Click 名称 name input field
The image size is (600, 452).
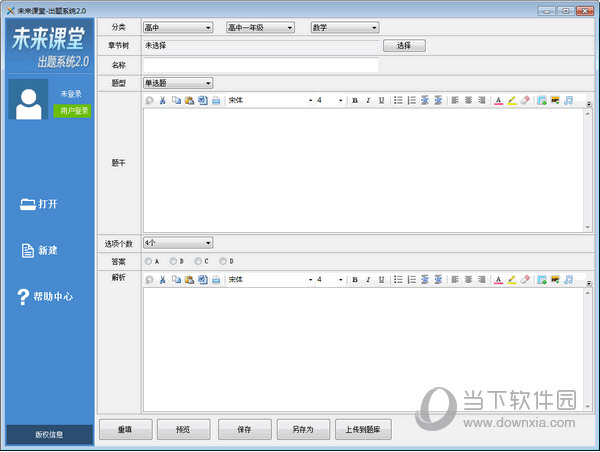click(x=261, y=65)
